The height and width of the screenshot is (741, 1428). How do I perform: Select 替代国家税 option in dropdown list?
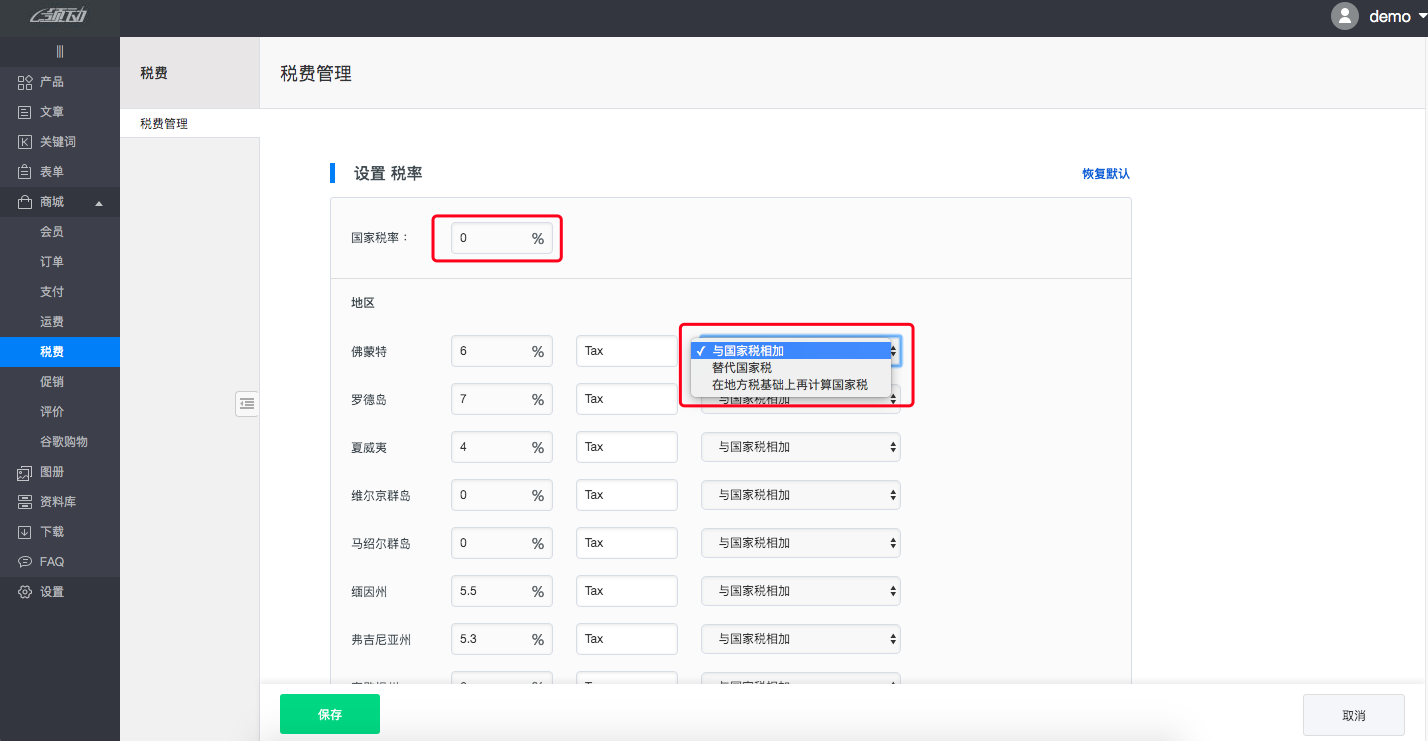tap(741, 368)
